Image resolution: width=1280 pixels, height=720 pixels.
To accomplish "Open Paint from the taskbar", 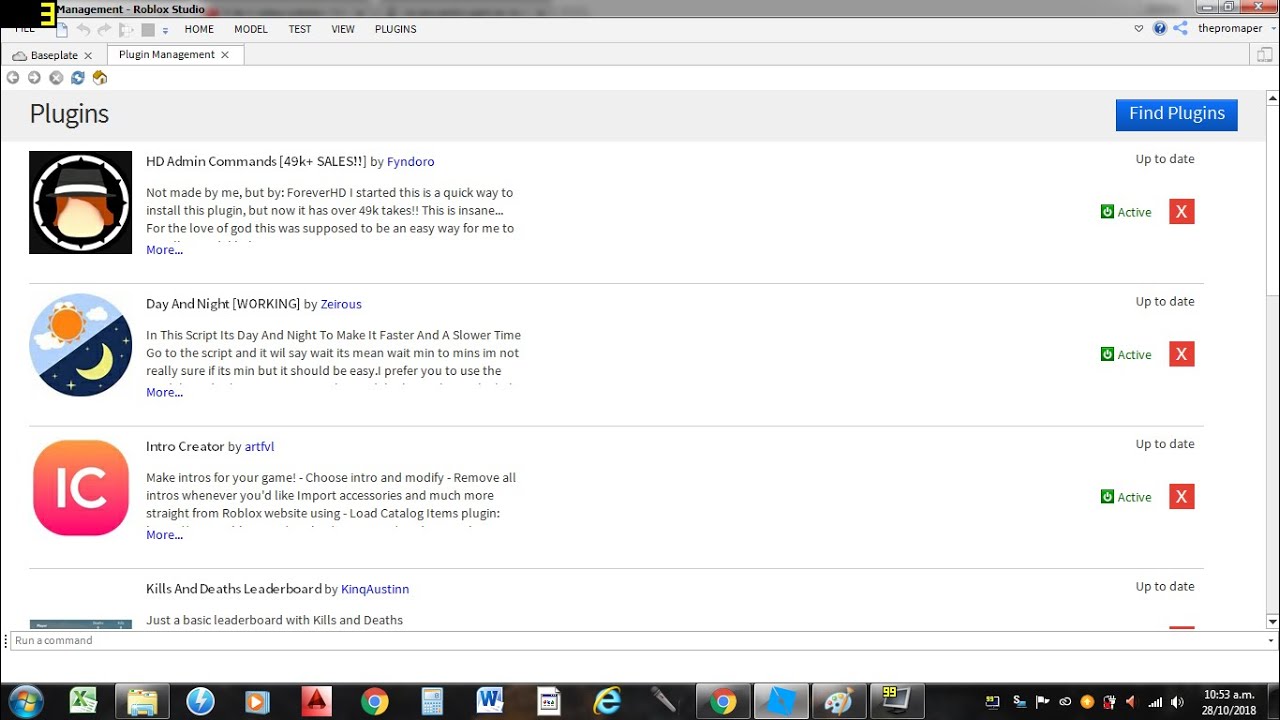I will click(x=838, y=701).
